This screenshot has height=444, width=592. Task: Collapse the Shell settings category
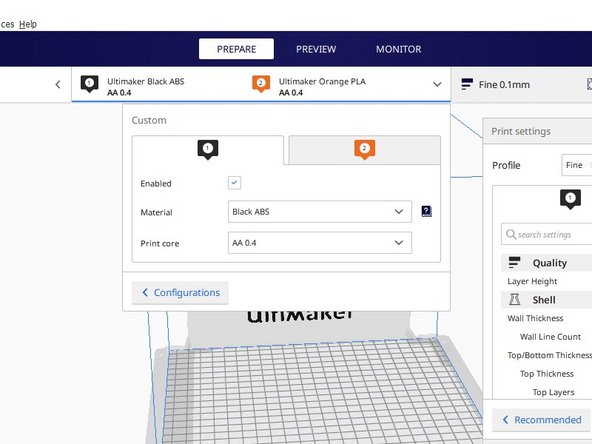[x=546, y=300]
